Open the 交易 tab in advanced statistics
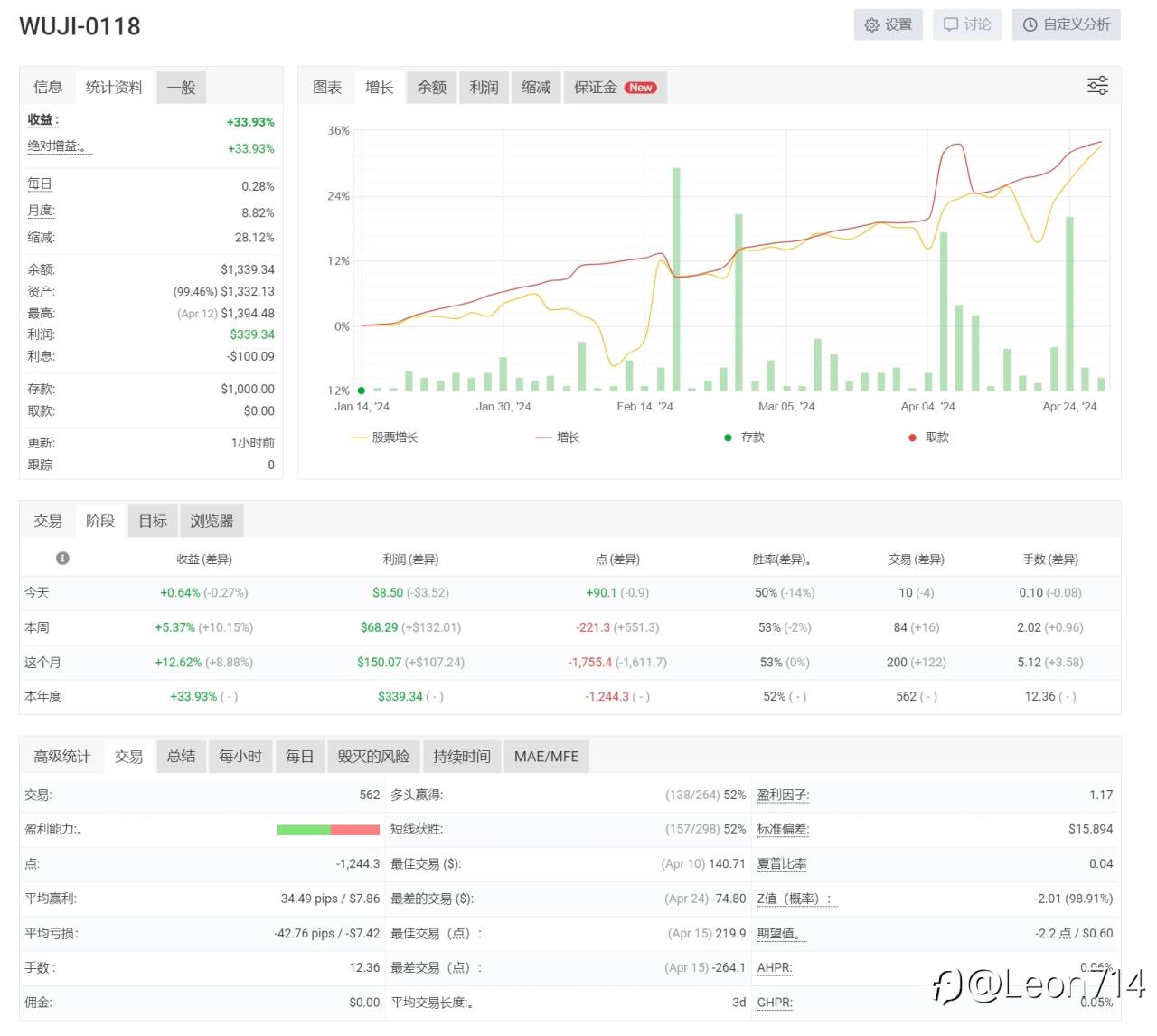 pos(128,756)
